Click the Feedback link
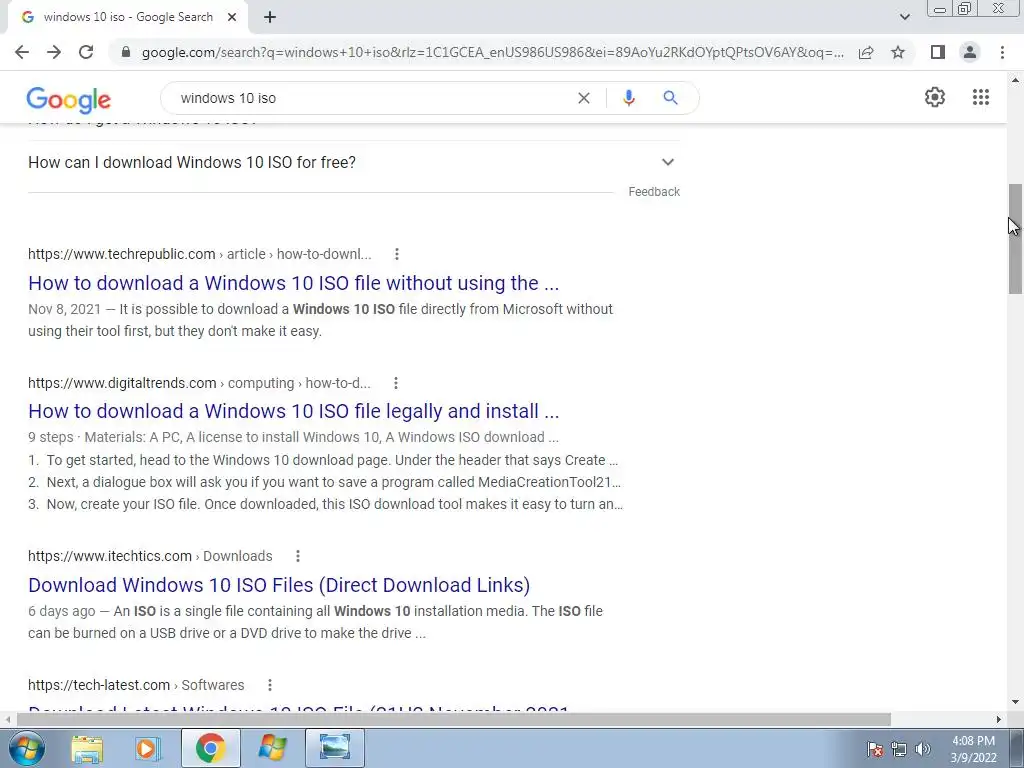Viewport: 1024px width, 768px height. pos(654,192)
